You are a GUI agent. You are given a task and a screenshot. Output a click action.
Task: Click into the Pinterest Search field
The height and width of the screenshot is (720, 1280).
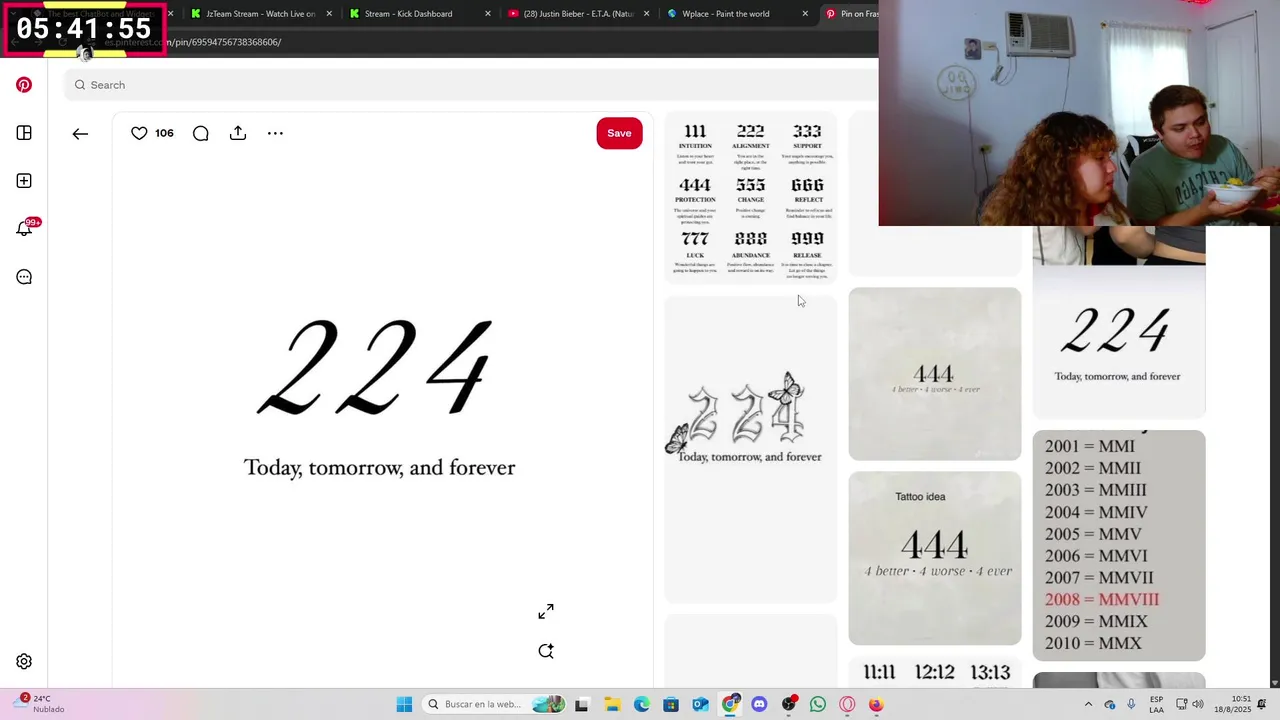tap(470, 85)
